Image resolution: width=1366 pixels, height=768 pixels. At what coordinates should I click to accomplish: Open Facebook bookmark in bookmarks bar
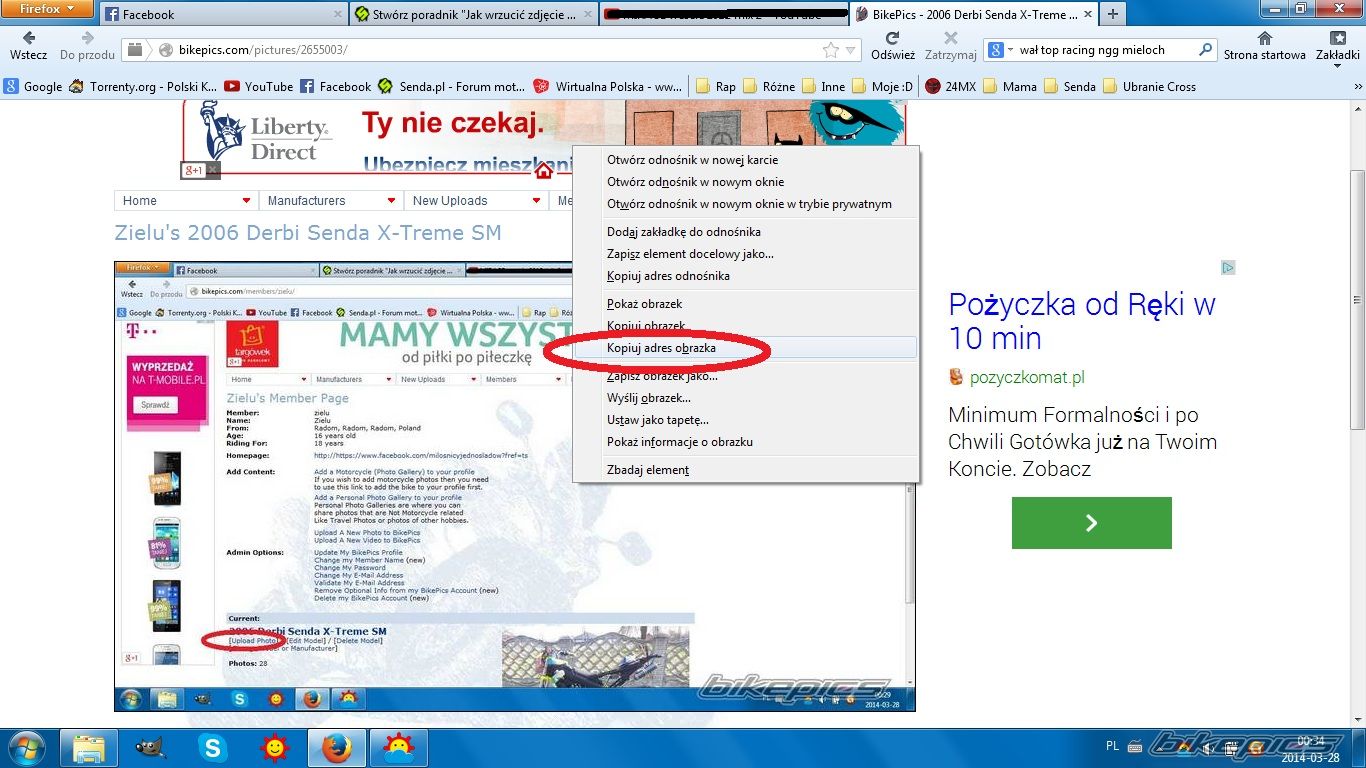click(x=336, y=87)
